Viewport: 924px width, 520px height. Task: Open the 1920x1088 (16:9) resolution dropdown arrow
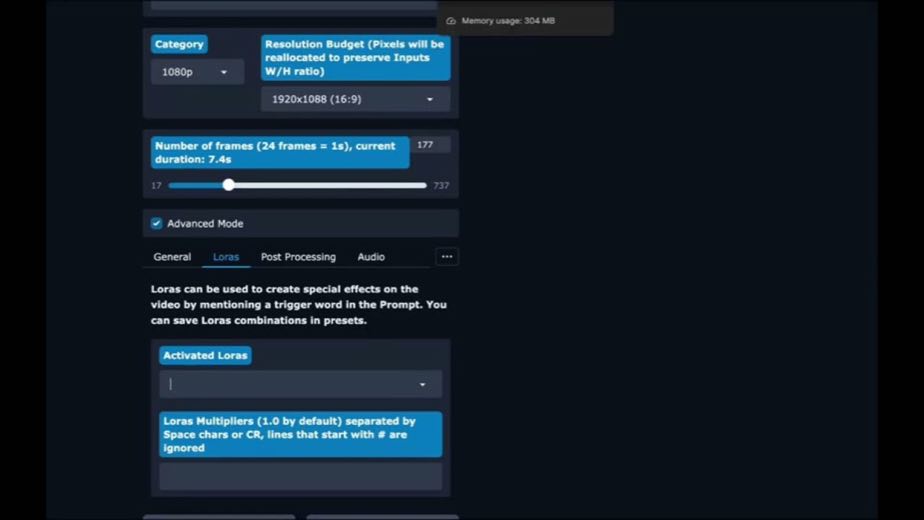[x=430, y=99]
